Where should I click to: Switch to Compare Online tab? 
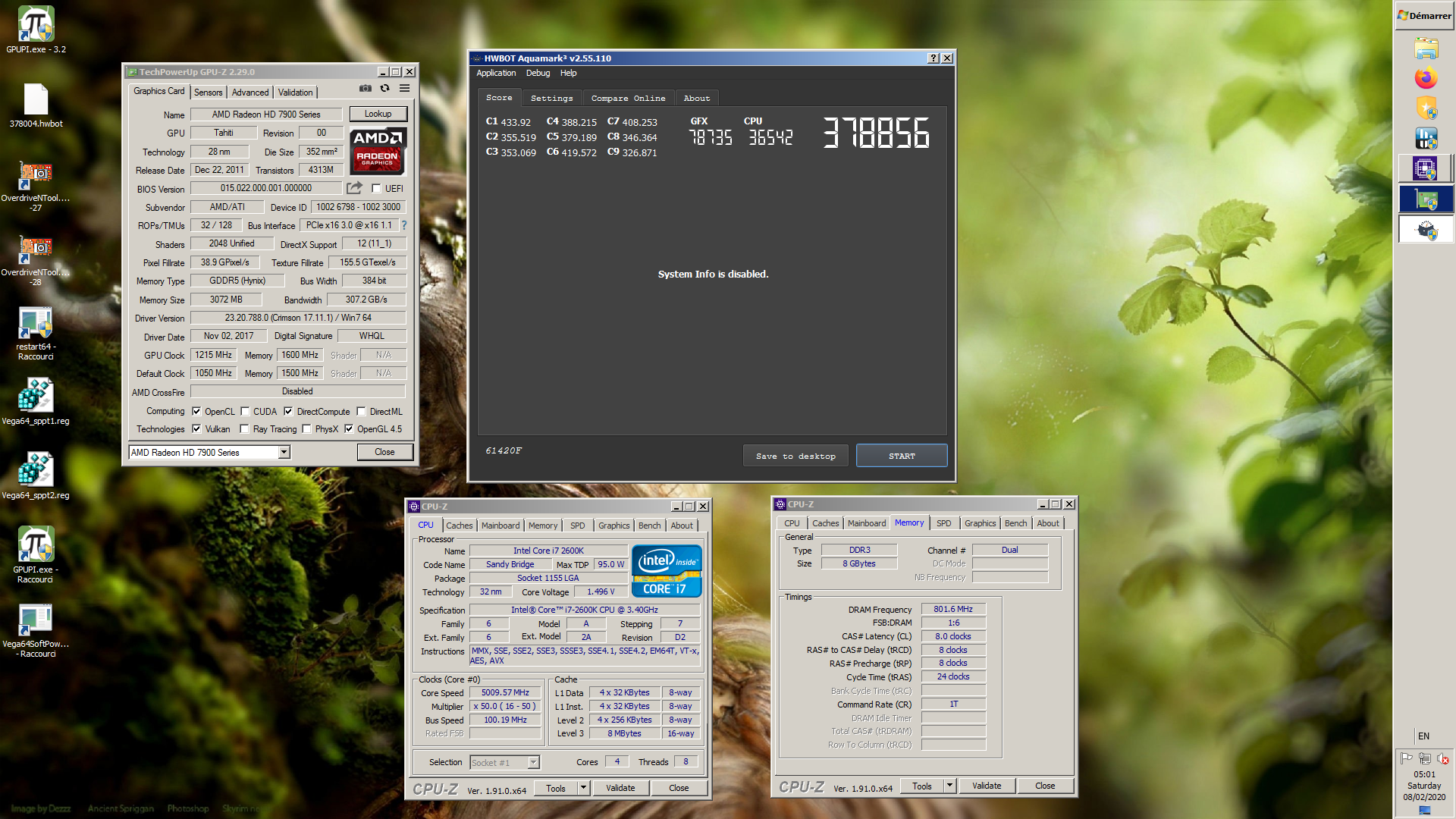point(628,99)
